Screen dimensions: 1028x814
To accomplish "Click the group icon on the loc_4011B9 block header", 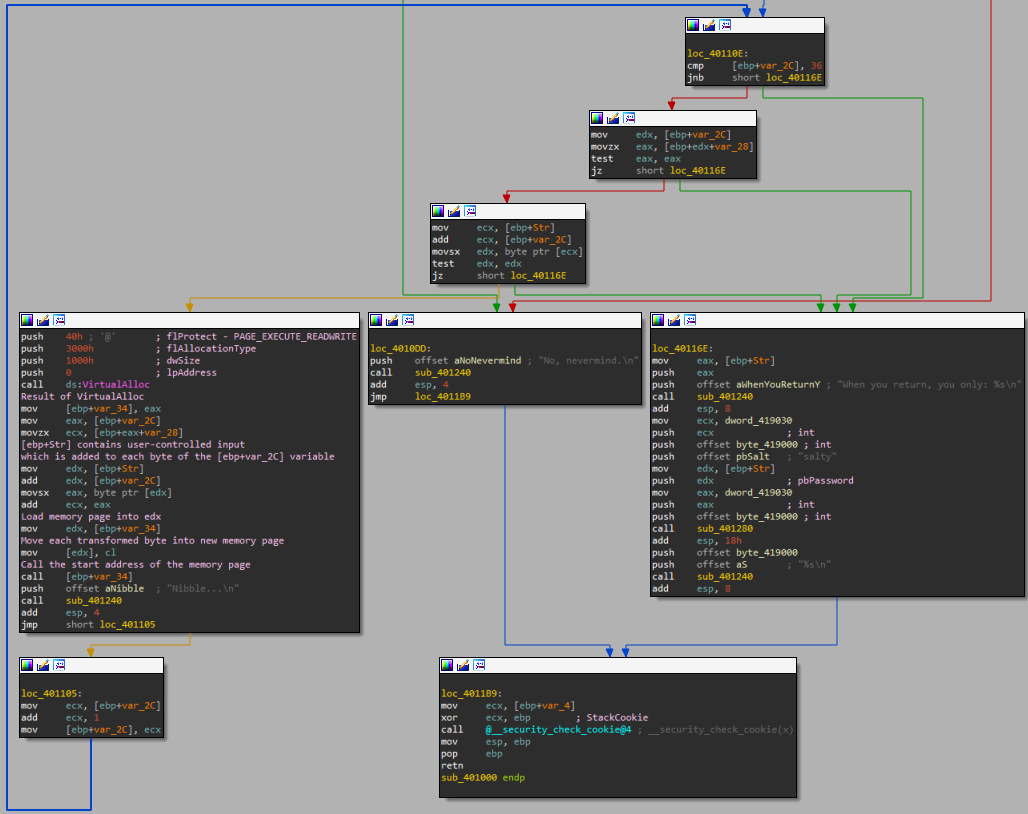I will pyautogui.click(x=479, y=664).
